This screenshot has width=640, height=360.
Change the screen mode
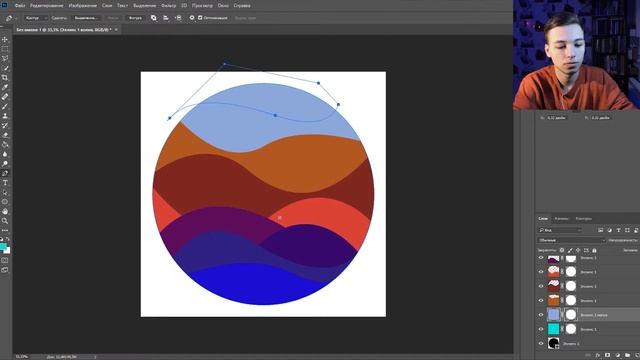5,270
